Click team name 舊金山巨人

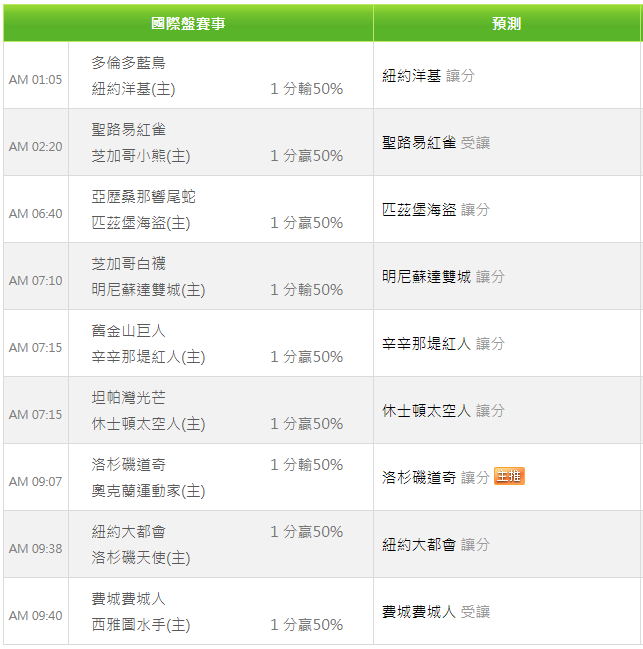[x=128, y=331]
